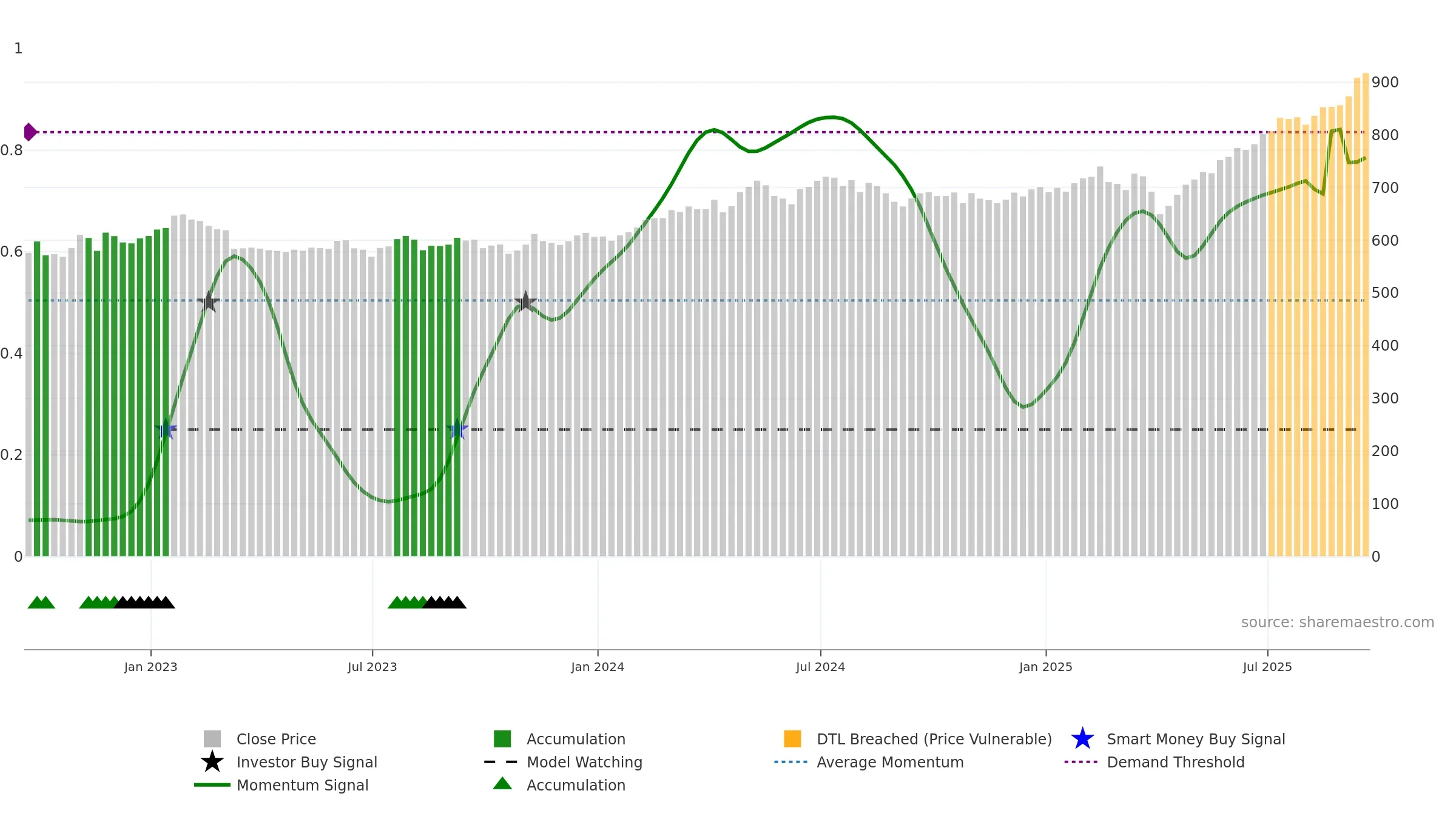This screenshot has height=819, width=1456.
Task: Click the green Accumulation square swatch
Action: 502,739
